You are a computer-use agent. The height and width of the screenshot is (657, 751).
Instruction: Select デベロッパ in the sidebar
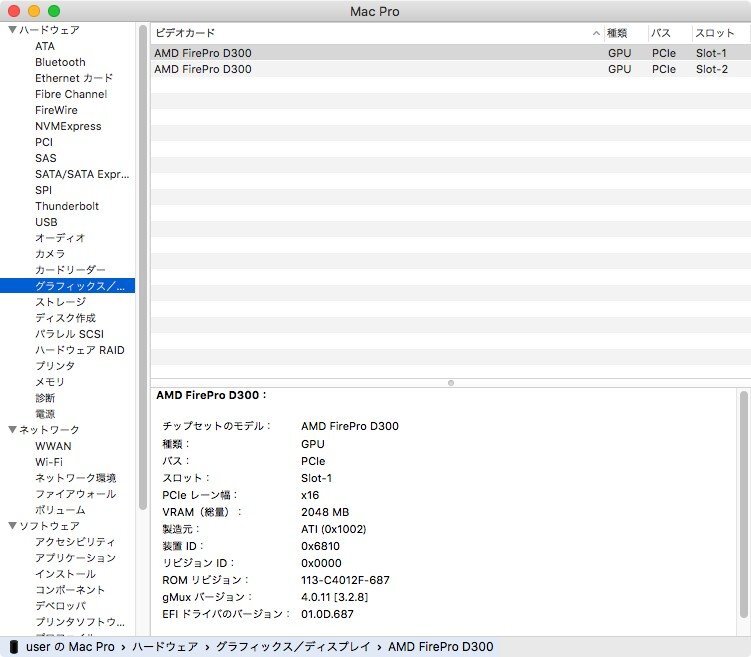61,606
